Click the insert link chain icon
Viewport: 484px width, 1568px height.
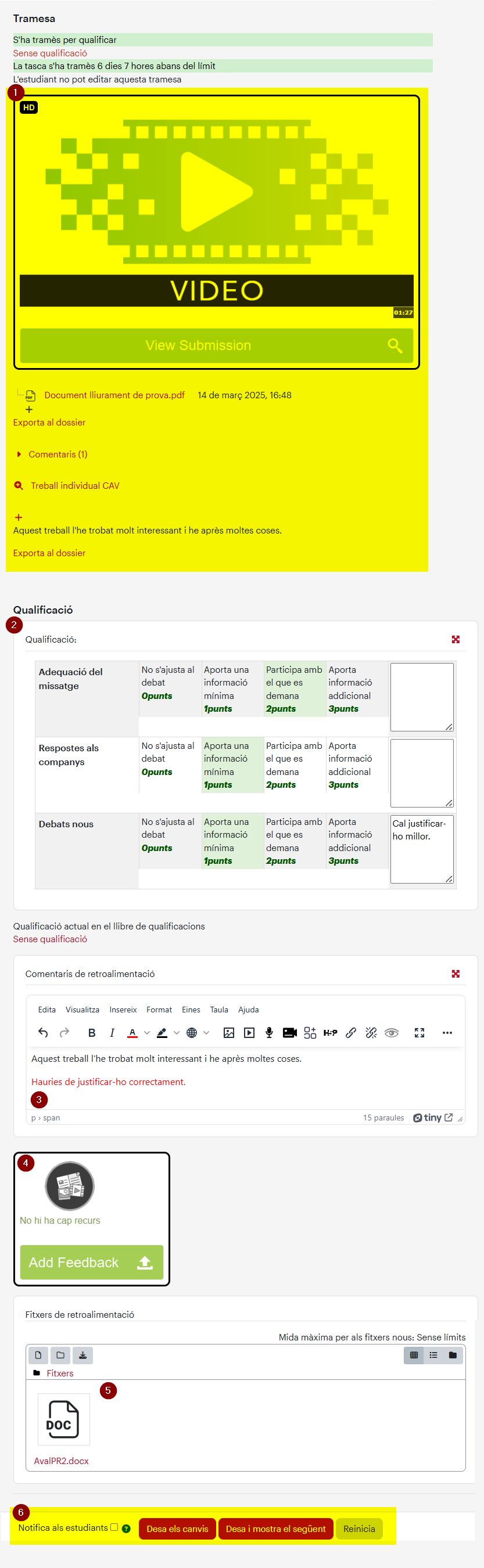pos(351,1032)
